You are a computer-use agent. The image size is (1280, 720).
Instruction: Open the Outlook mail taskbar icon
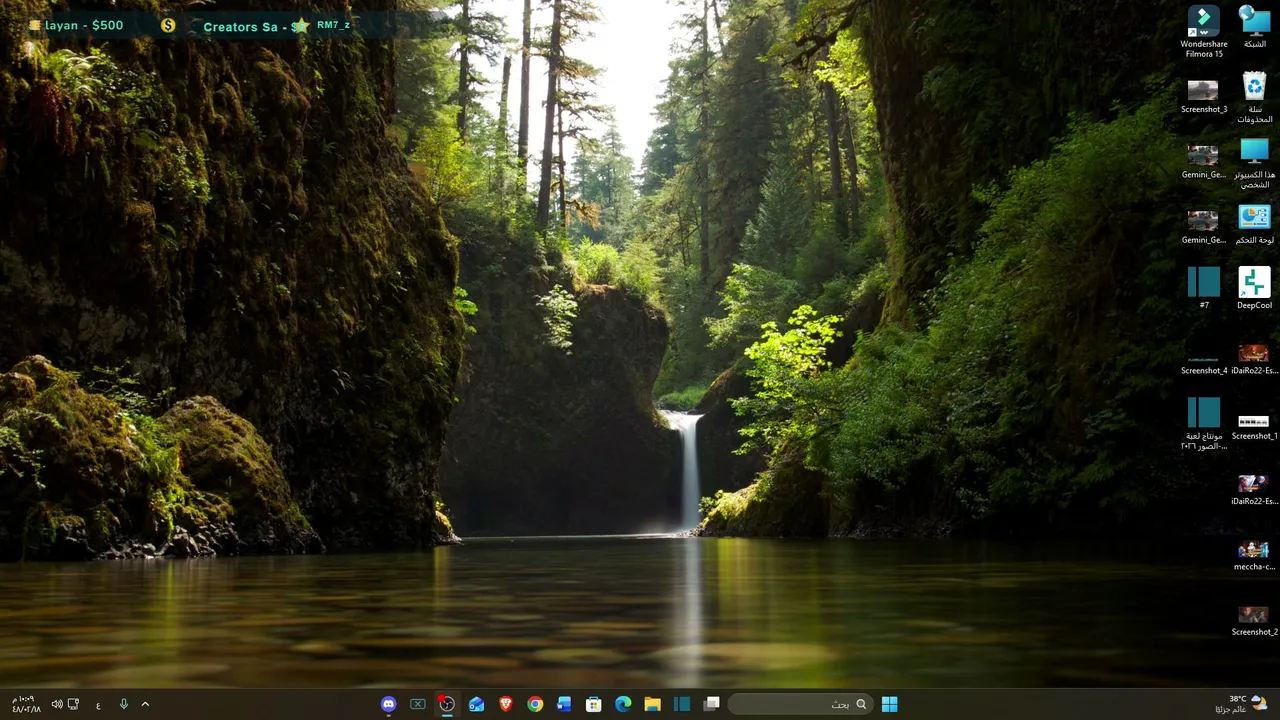pos(477,704)
